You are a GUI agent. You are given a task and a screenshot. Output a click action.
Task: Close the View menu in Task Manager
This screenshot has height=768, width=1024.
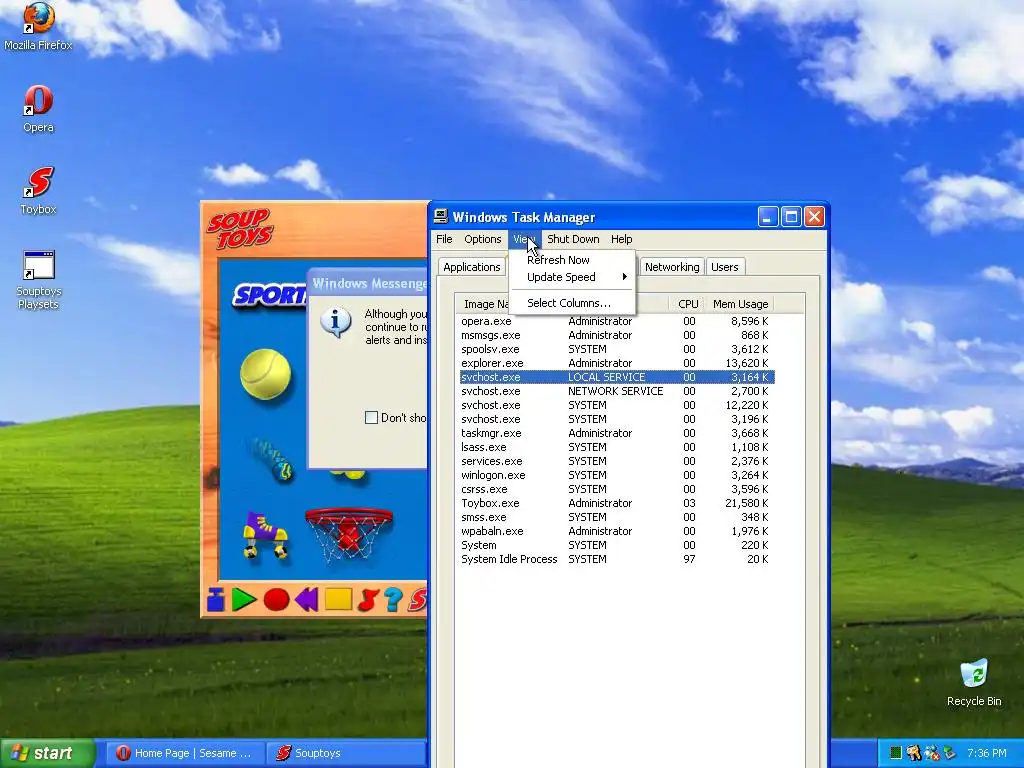tap(524, 239)
